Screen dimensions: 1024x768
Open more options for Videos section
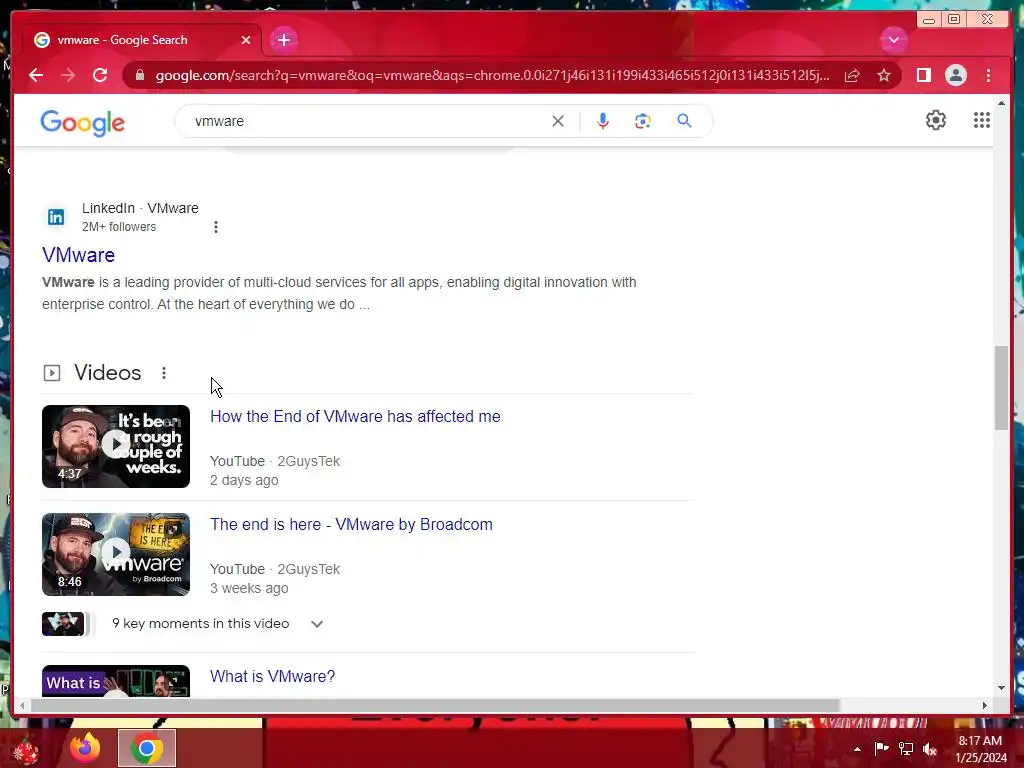[x=164, y=373]
